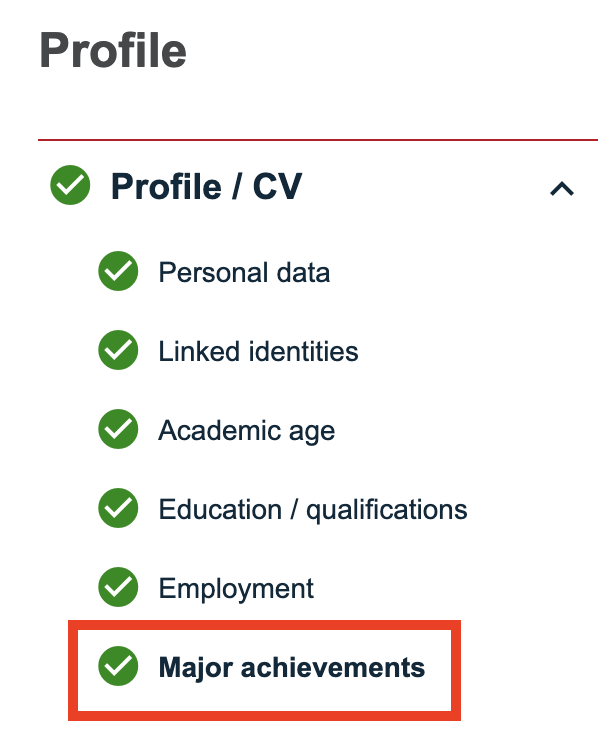Select the highlighted Major achievements item

291,668
